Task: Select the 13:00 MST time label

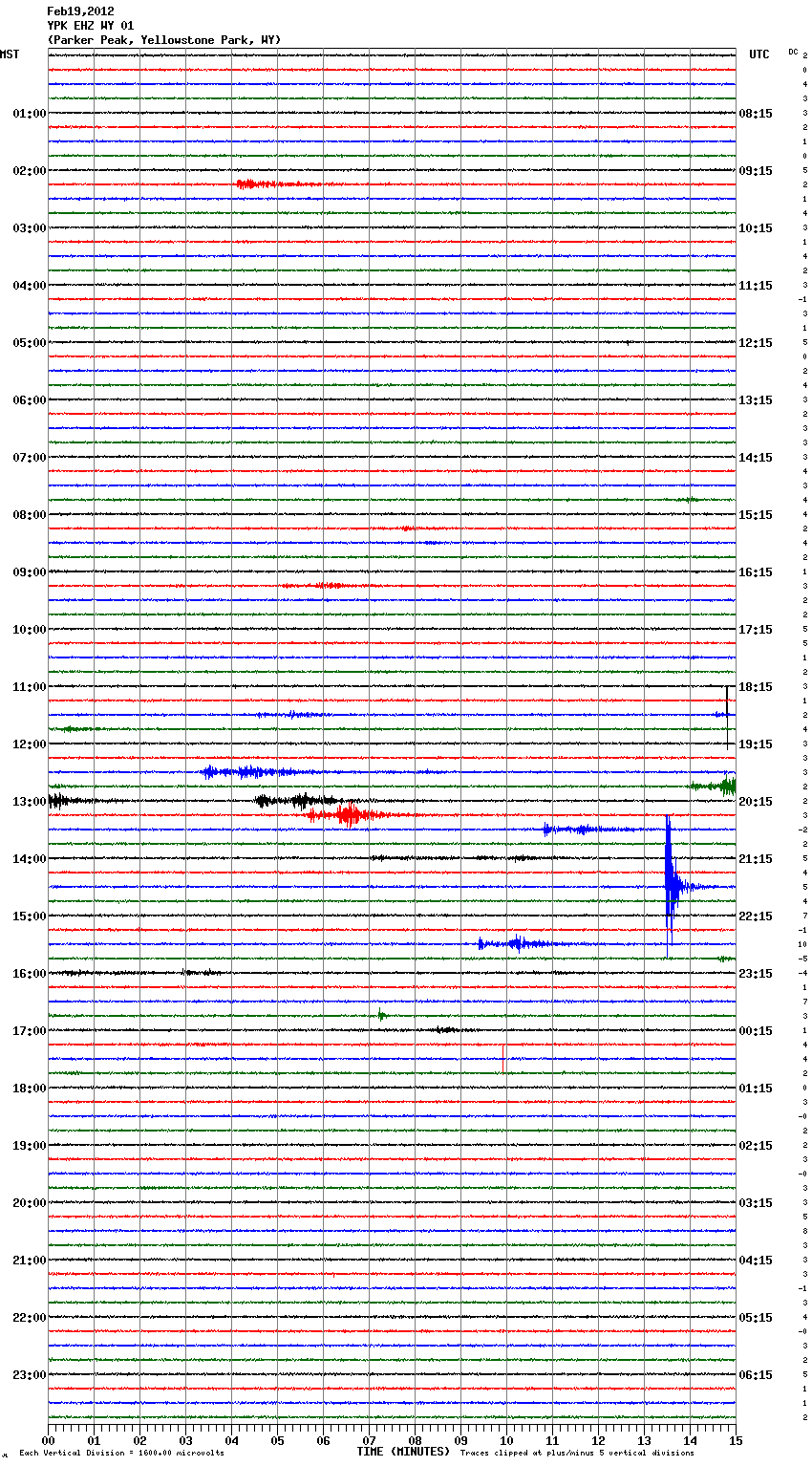Action: [x=30, y=802]
